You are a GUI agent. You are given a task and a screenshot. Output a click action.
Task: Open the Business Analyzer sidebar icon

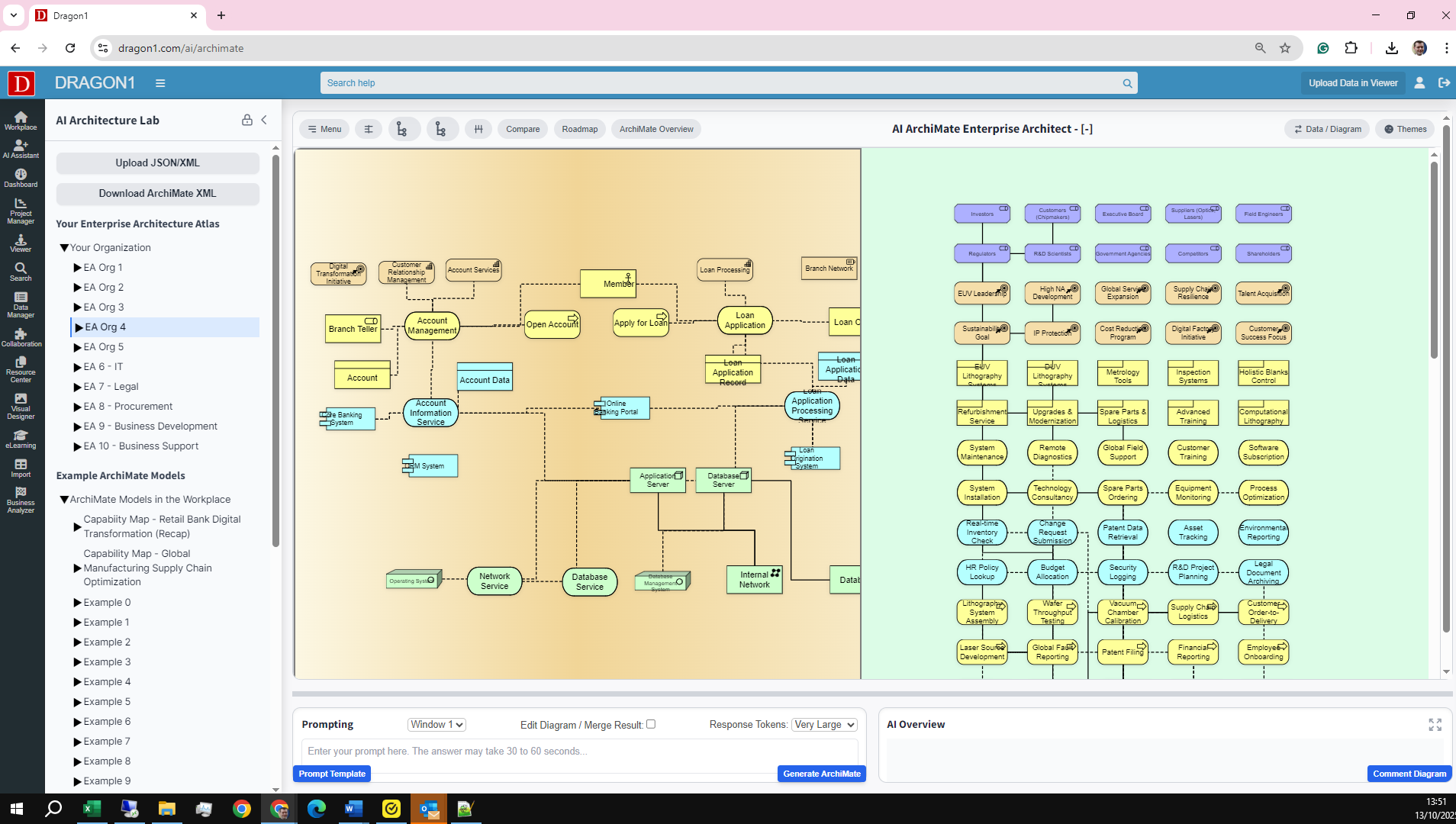pyautogui.click(x=21, y=501)
